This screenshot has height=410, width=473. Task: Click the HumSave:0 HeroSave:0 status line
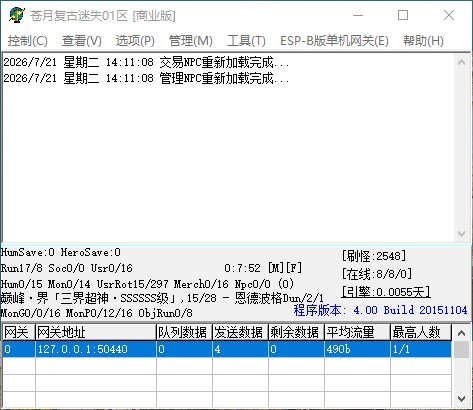pos(61,252)
